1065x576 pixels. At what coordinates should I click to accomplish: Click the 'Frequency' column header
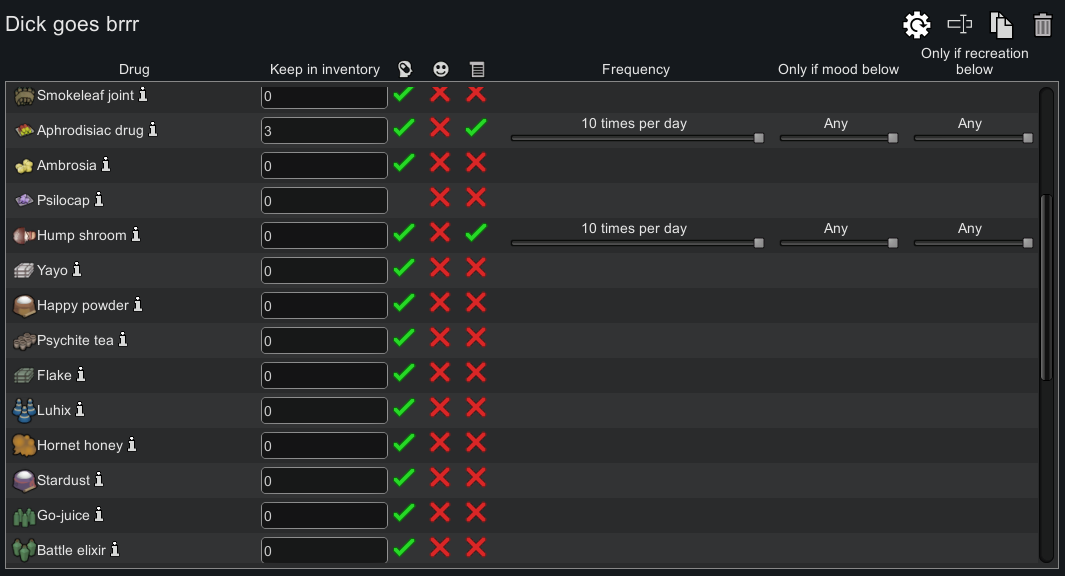point(636,69)
